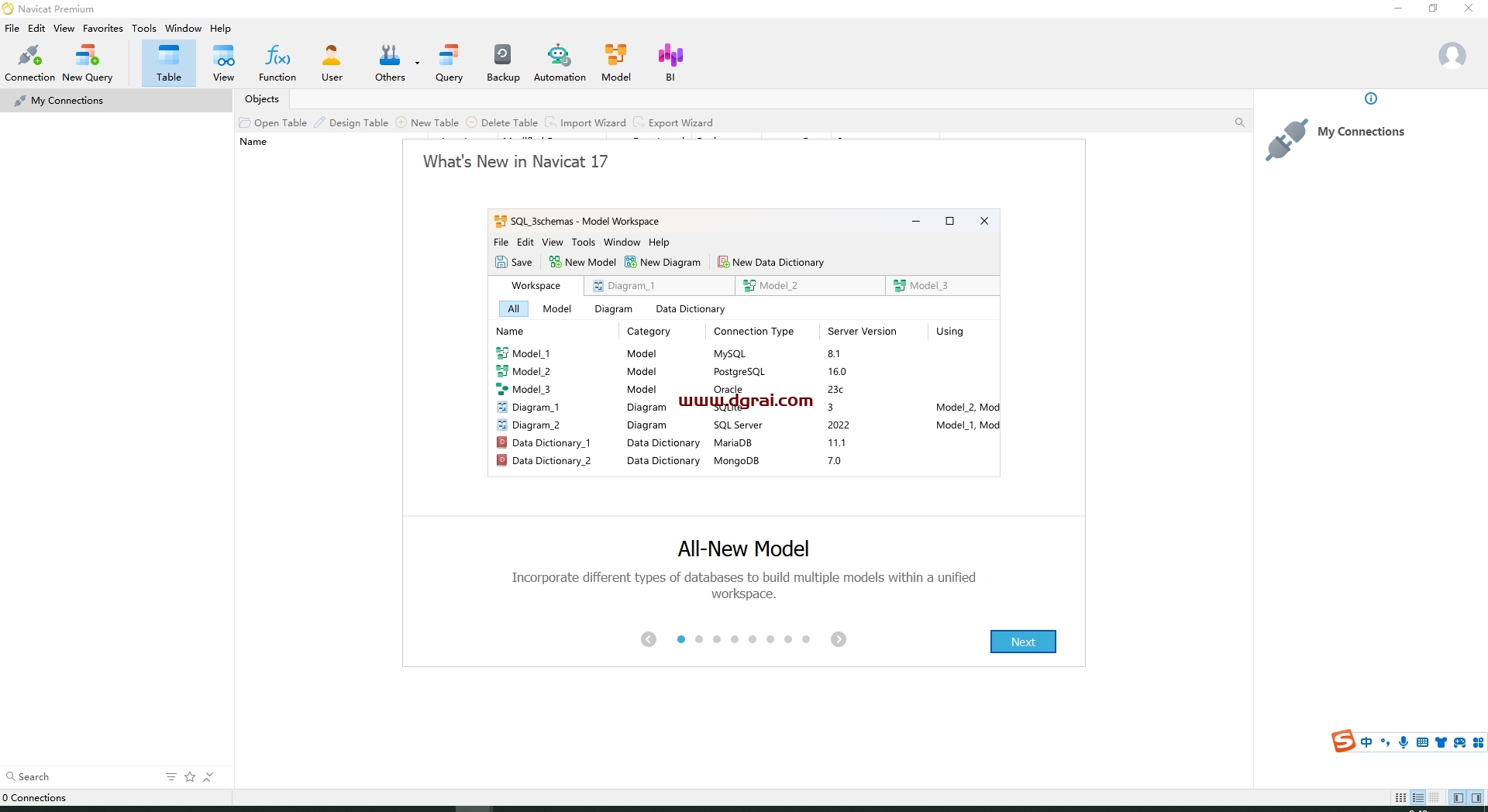Viewport: 1488px width, 812px height.
Task: Open a New Query from toolbar
Action: 87,63
